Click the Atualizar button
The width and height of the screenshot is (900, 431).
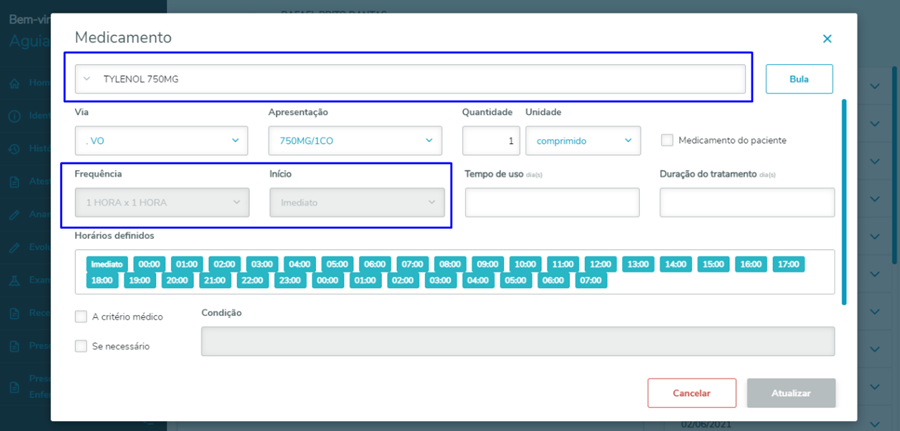coord(791,394)
